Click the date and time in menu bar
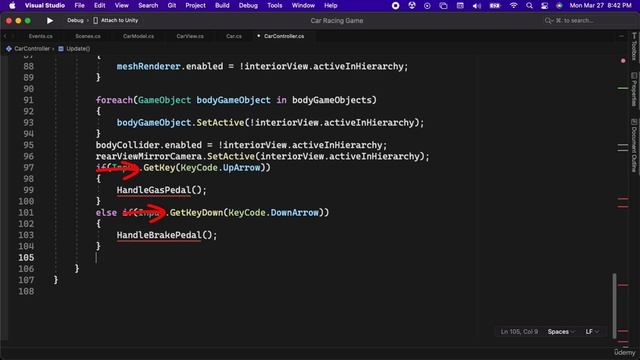 [x=600, y=6]
